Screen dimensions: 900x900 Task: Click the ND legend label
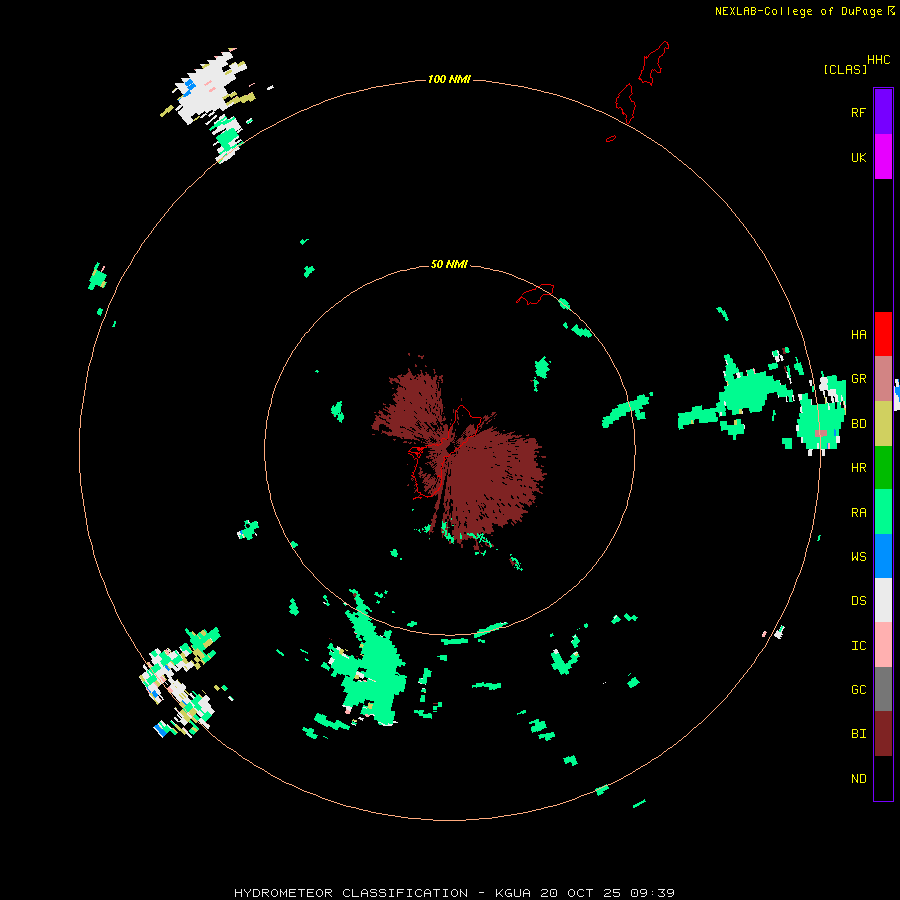tap(858, 779)
